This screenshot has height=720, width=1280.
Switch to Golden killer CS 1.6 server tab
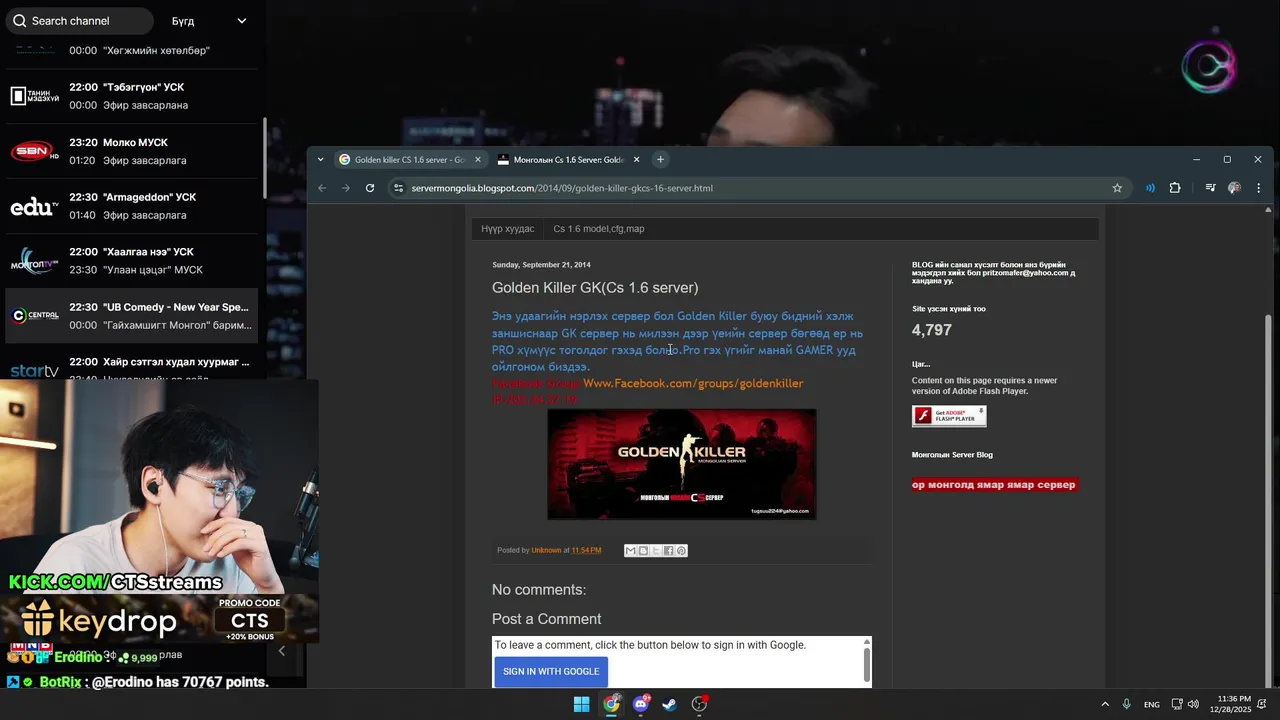[x=410, y=160]
